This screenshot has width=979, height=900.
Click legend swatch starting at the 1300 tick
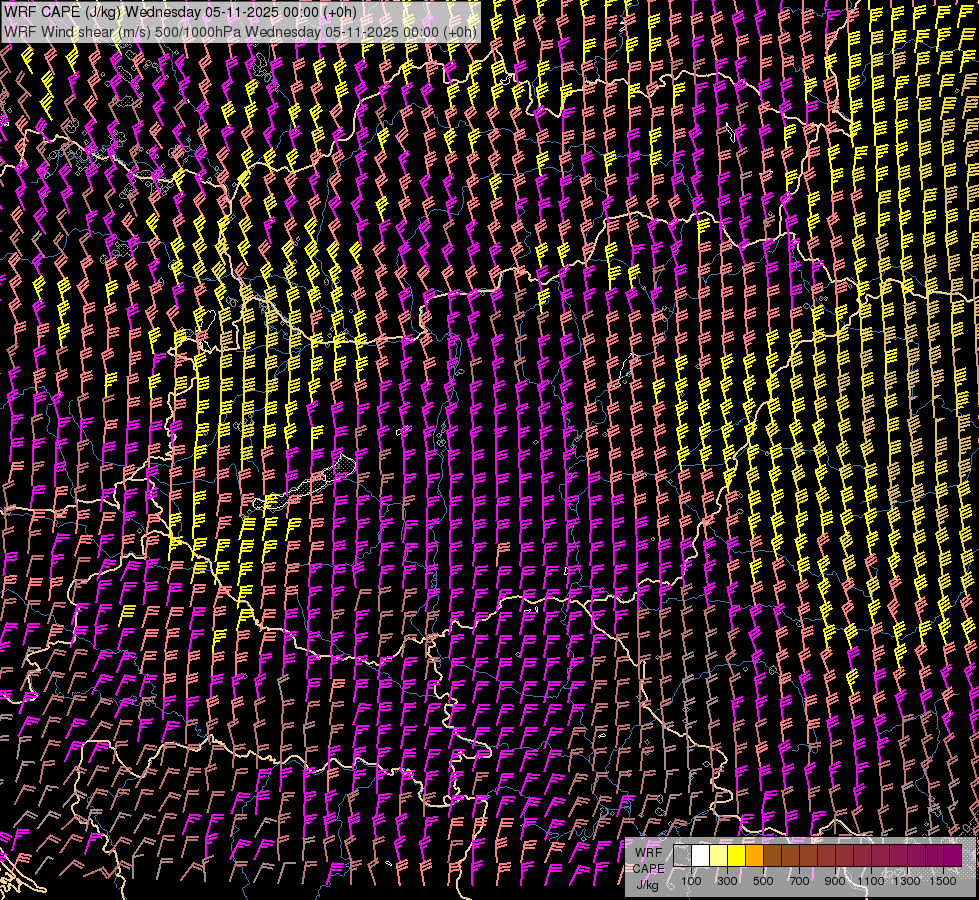pos(916,856)
